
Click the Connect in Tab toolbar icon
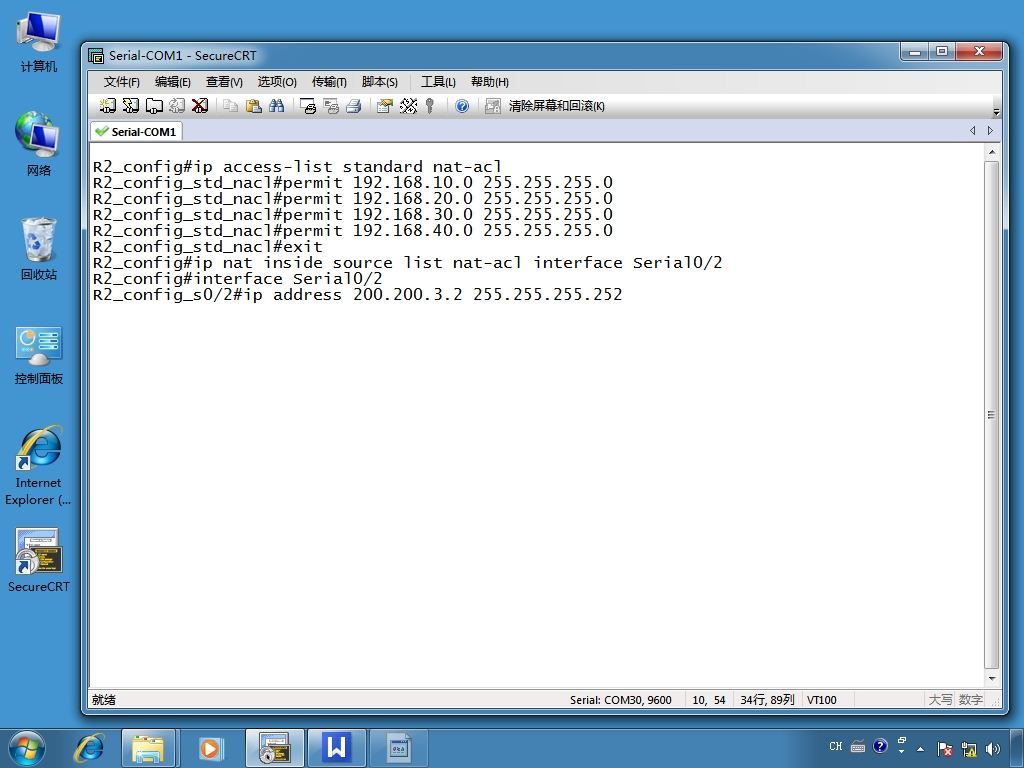click(154, 106)
